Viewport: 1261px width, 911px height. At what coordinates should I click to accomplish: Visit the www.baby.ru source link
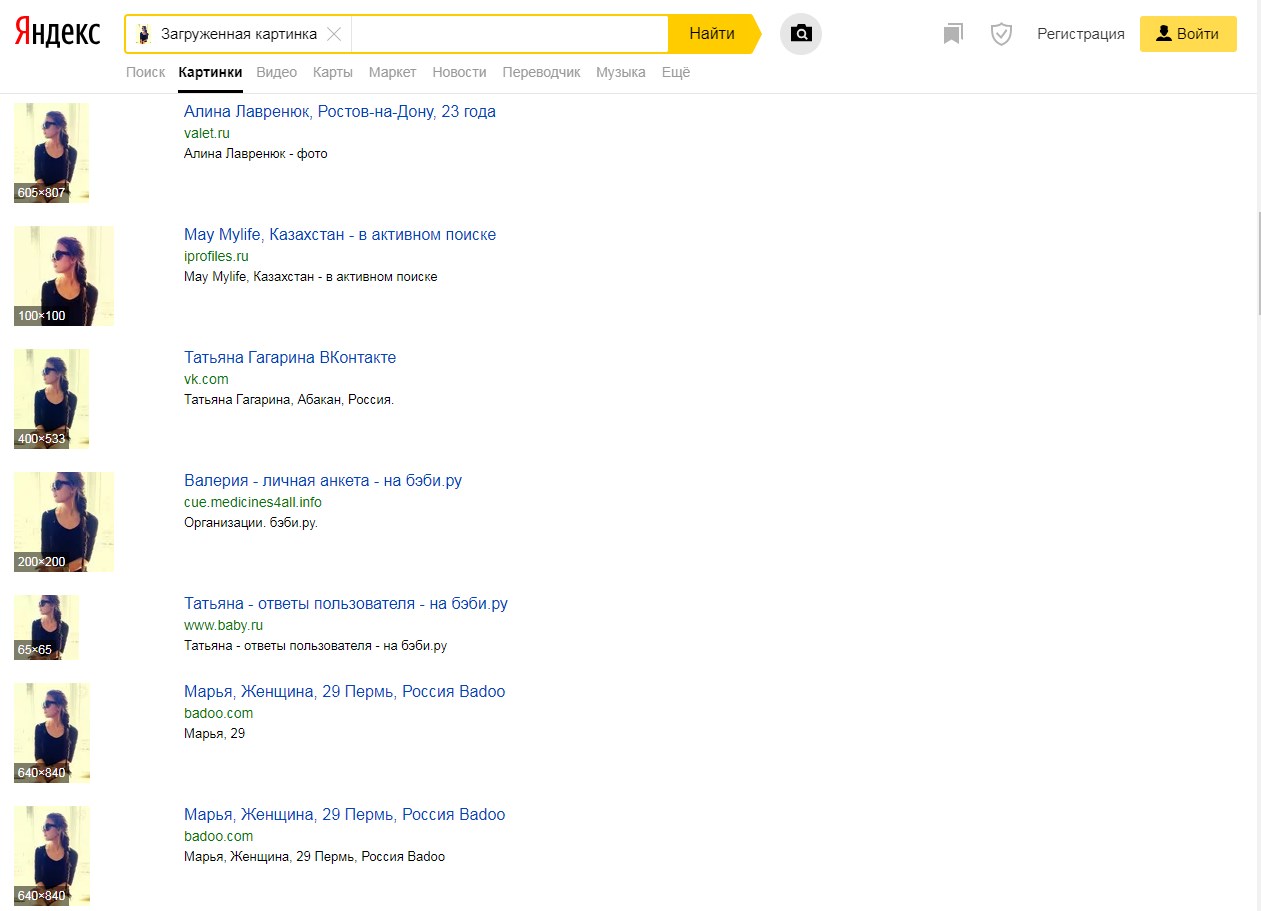223,625
